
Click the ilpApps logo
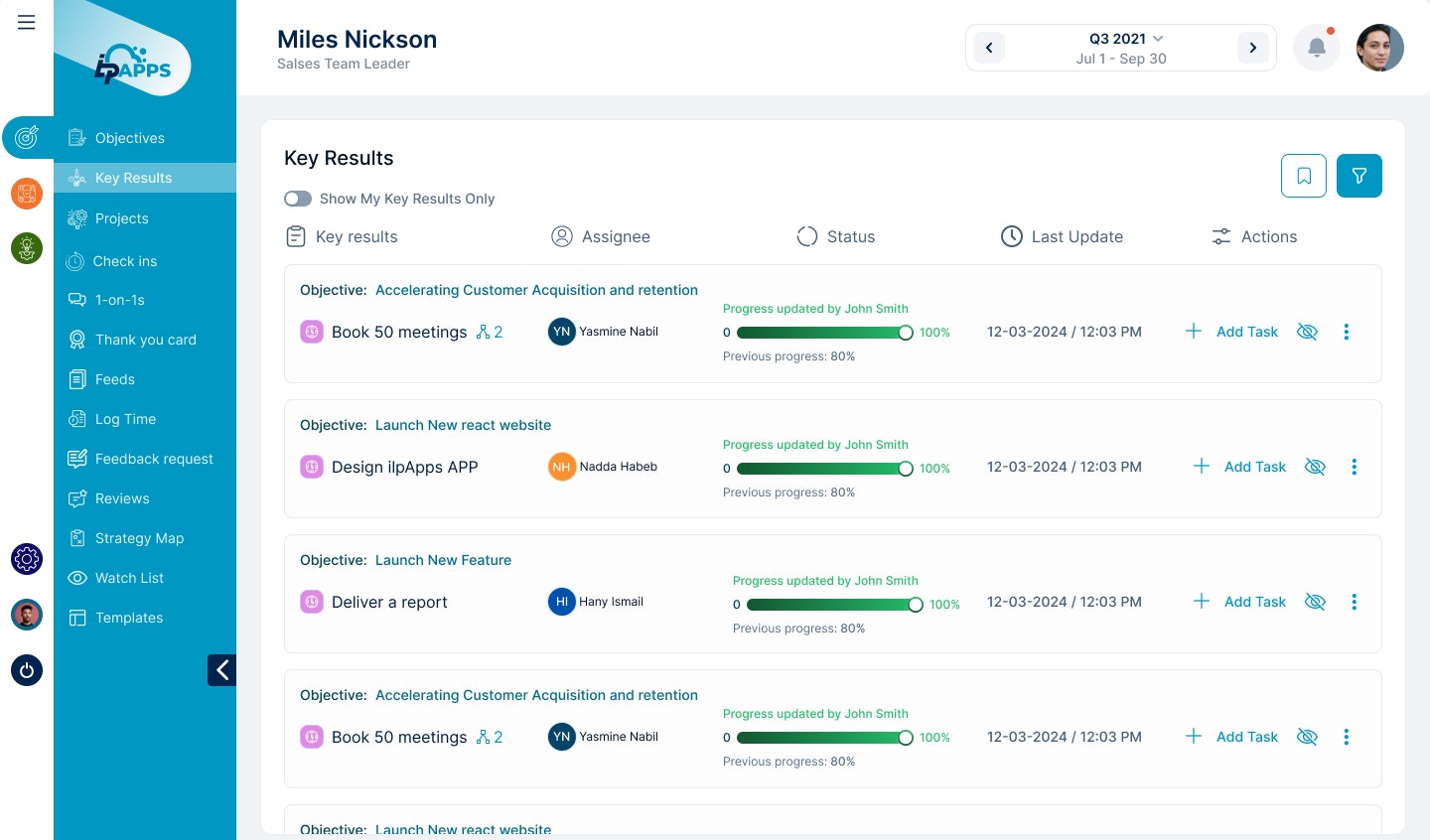133,66
